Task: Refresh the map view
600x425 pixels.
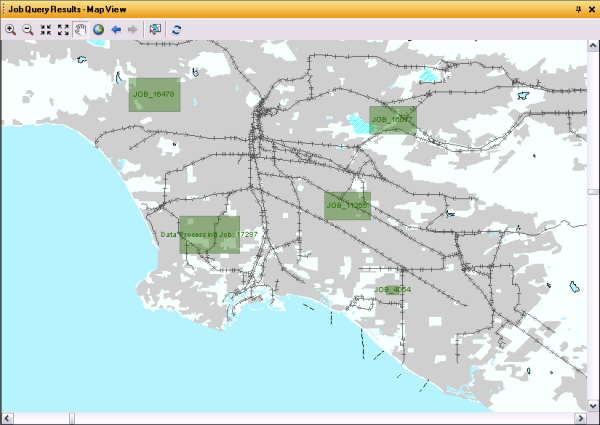Action: (177, 30)
